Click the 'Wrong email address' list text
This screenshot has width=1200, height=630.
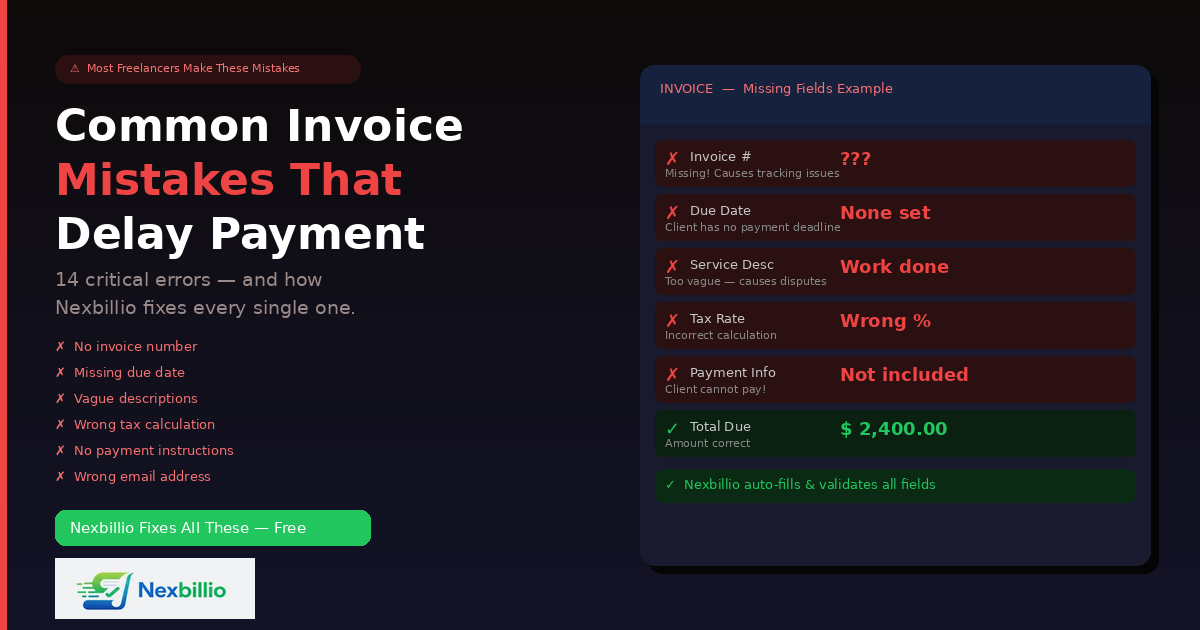click(142, 477)
